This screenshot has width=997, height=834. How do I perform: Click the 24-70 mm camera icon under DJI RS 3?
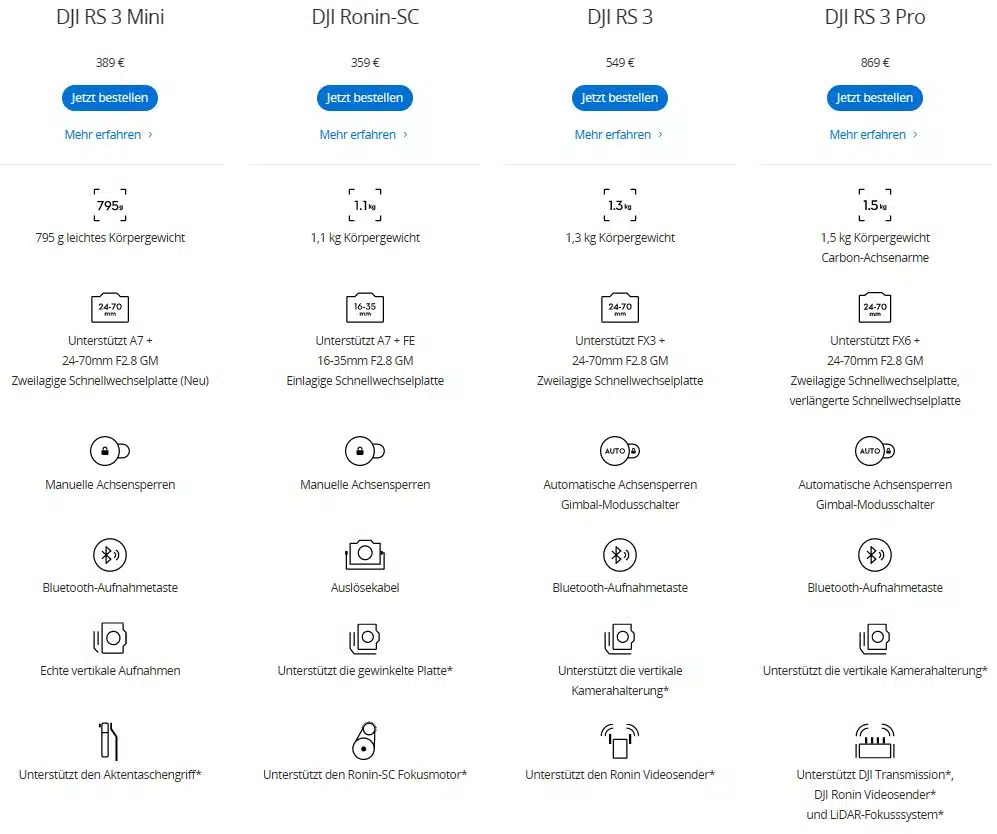[620, 308]
